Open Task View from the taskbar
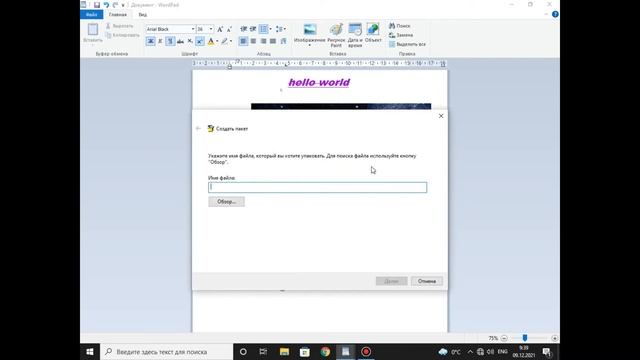 [263, 351]
